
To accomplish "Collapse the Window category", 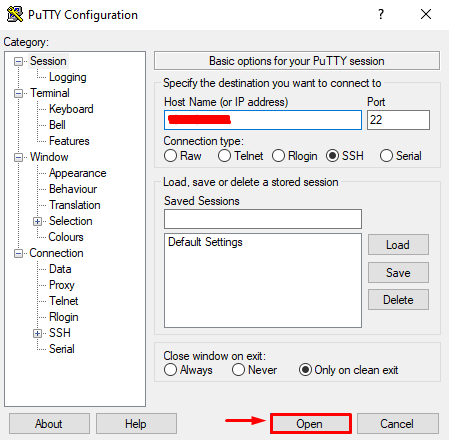I will pos(18,157).
